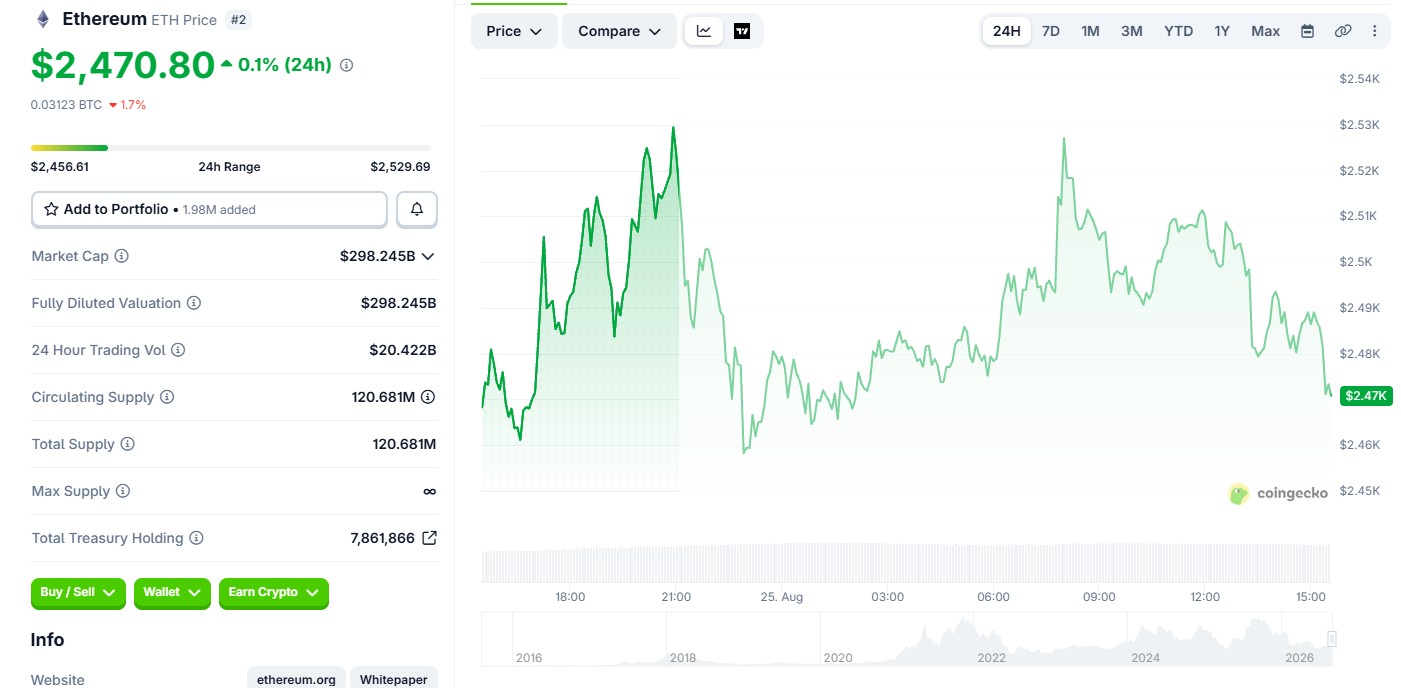Open the calendar date range icon
The image size is (1401, 688).
(1307, 31)
